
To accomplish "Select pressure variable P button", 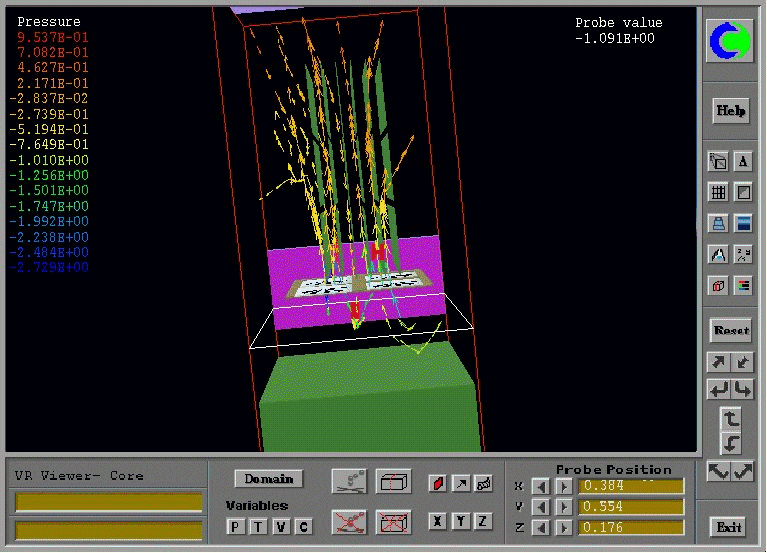I will click(235, 526).
